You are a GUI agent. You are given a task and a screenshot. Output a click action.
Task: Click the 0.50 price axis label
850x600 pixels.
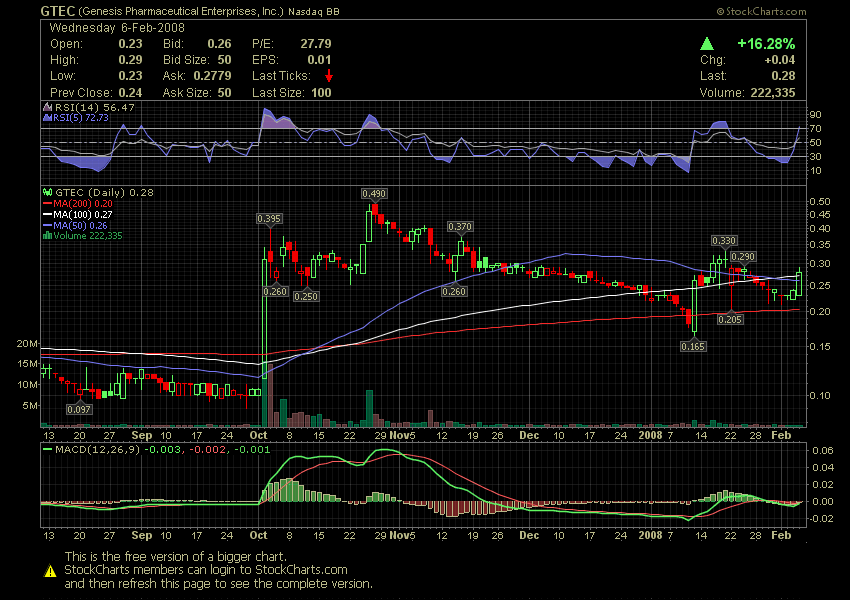point(820,201)
